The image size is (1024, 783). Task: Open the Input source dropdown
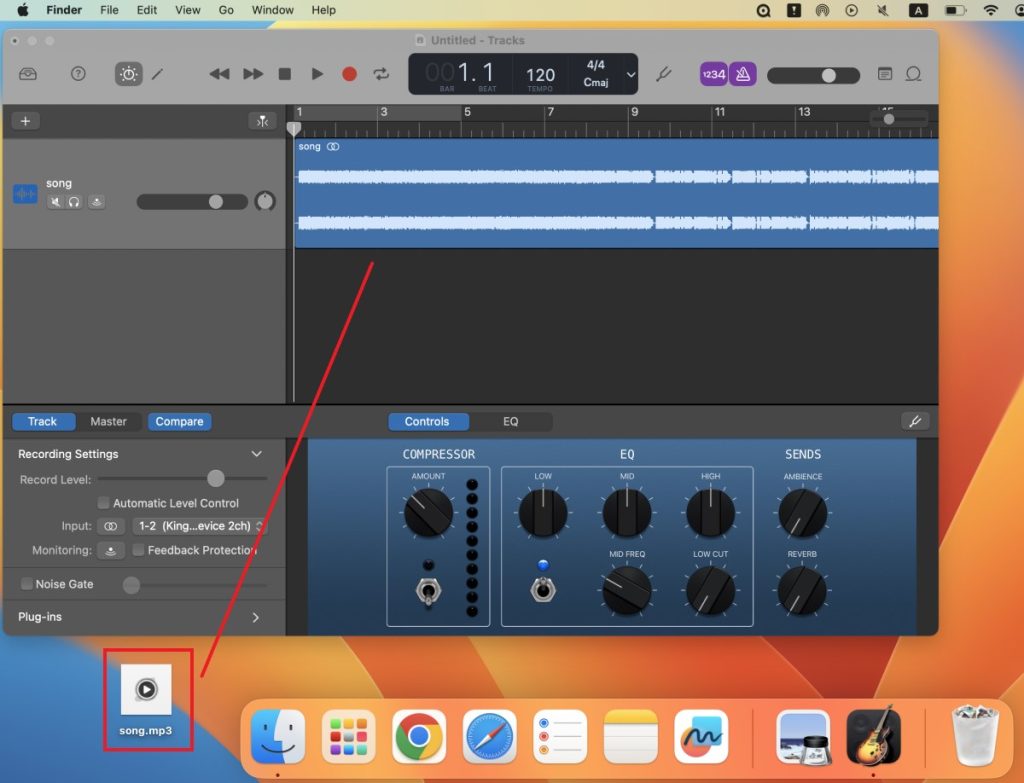tap(200, 526)
